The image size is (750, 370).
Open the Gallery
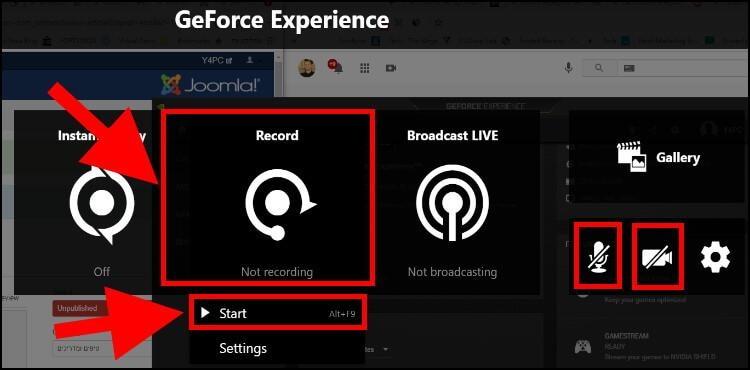point(658,157)
